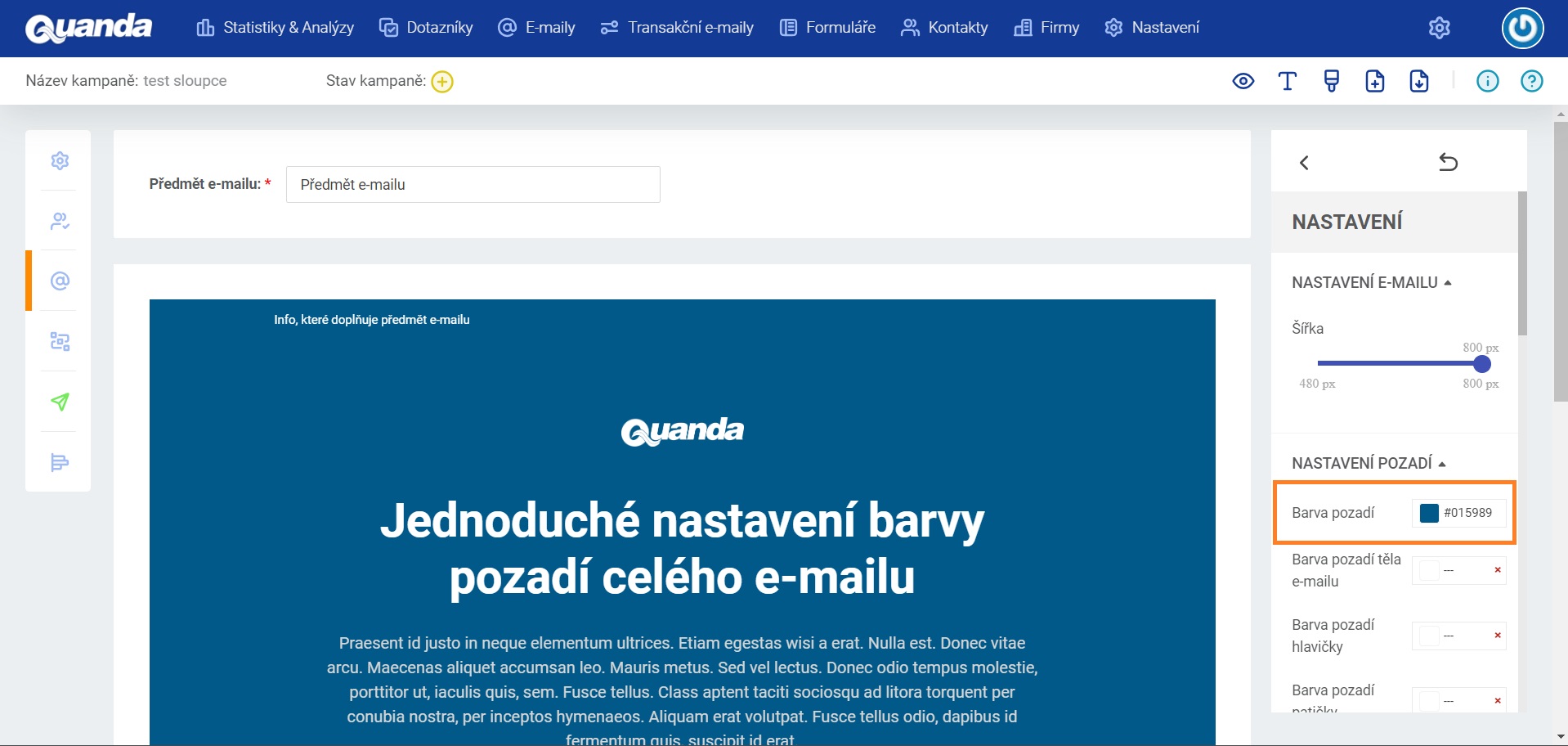Open the bar chart results icon in sidebar
This screenshot has width=1568, height=746.
point(60,462)
